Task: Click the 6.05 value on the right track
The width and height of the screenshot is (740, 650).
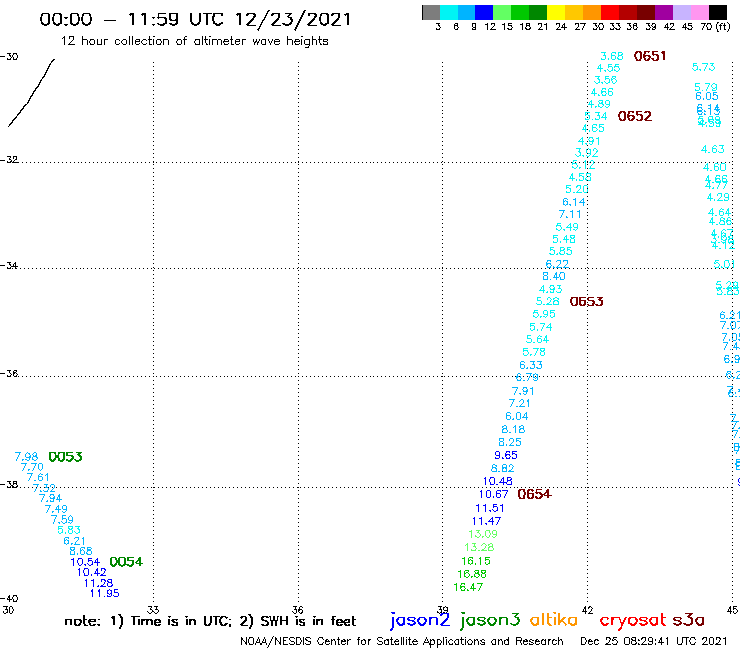Action: click(707, 96)
